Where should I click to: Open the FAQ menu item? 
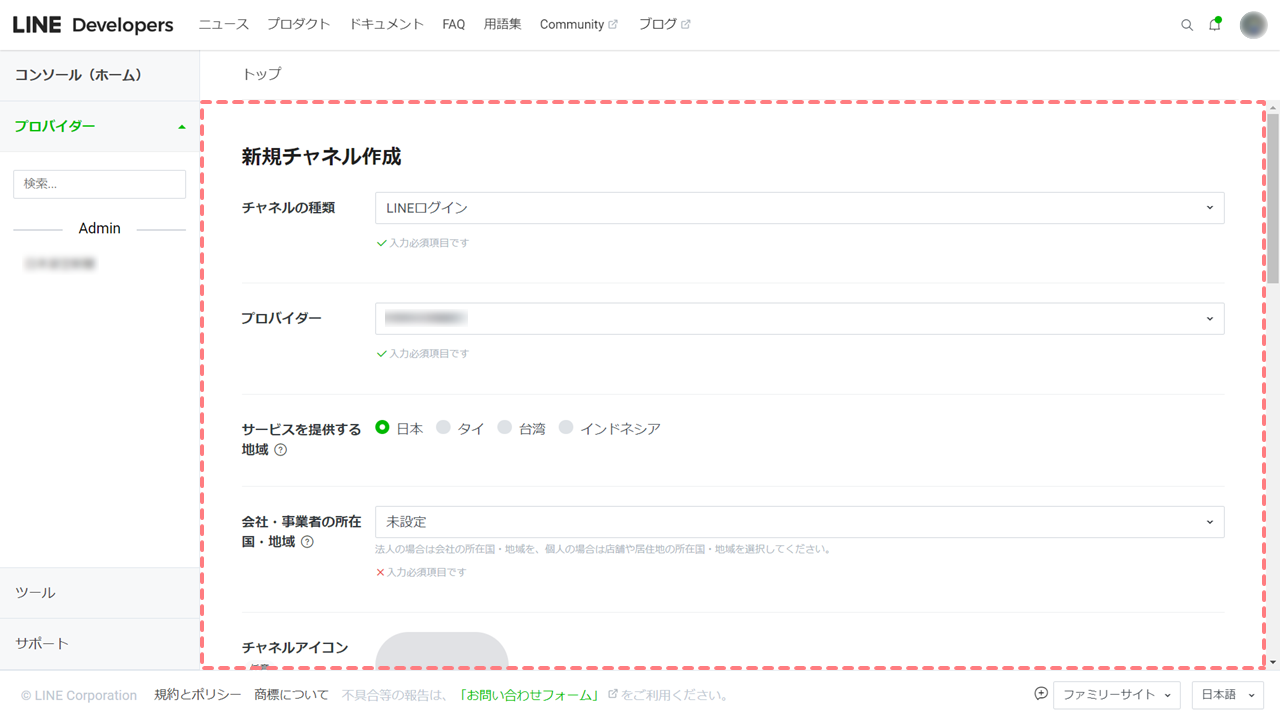tap(454, 25)
